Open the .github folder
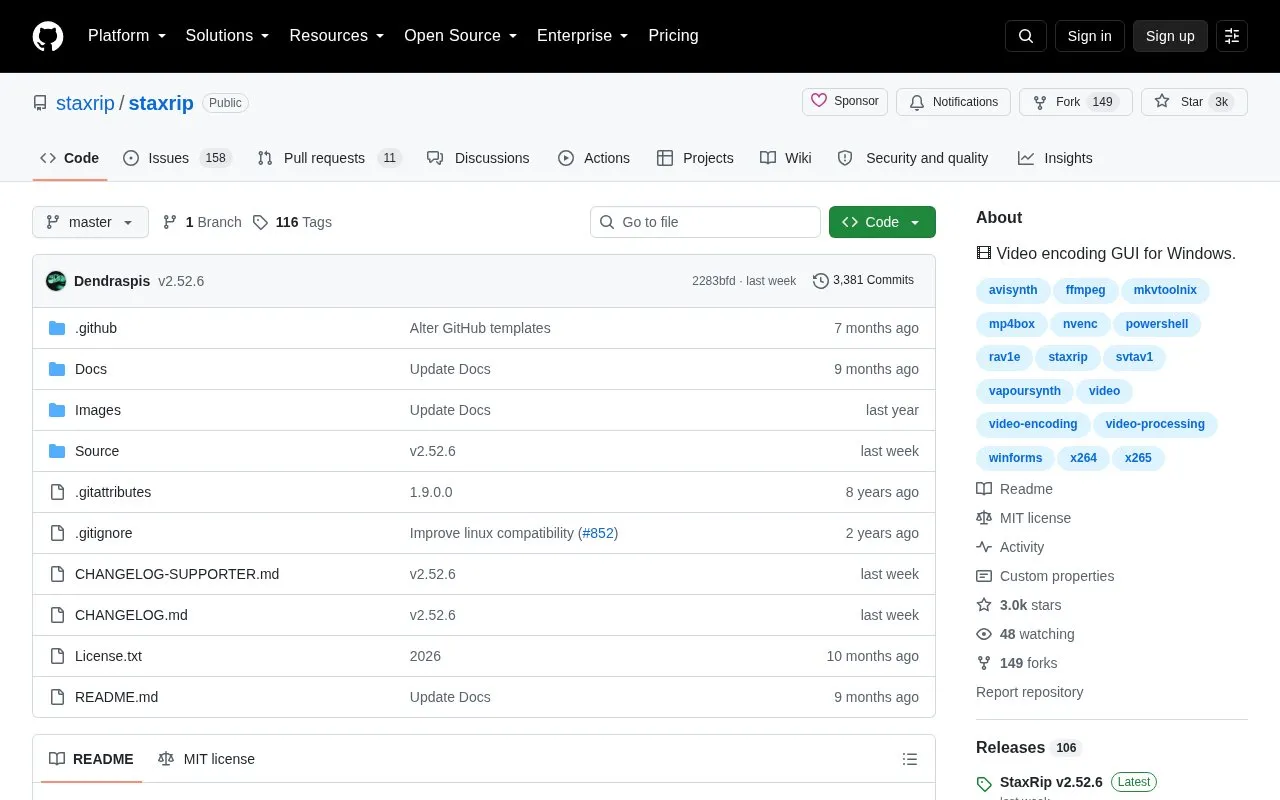This screenshot has width=1280, height=800. click(96, 328)
